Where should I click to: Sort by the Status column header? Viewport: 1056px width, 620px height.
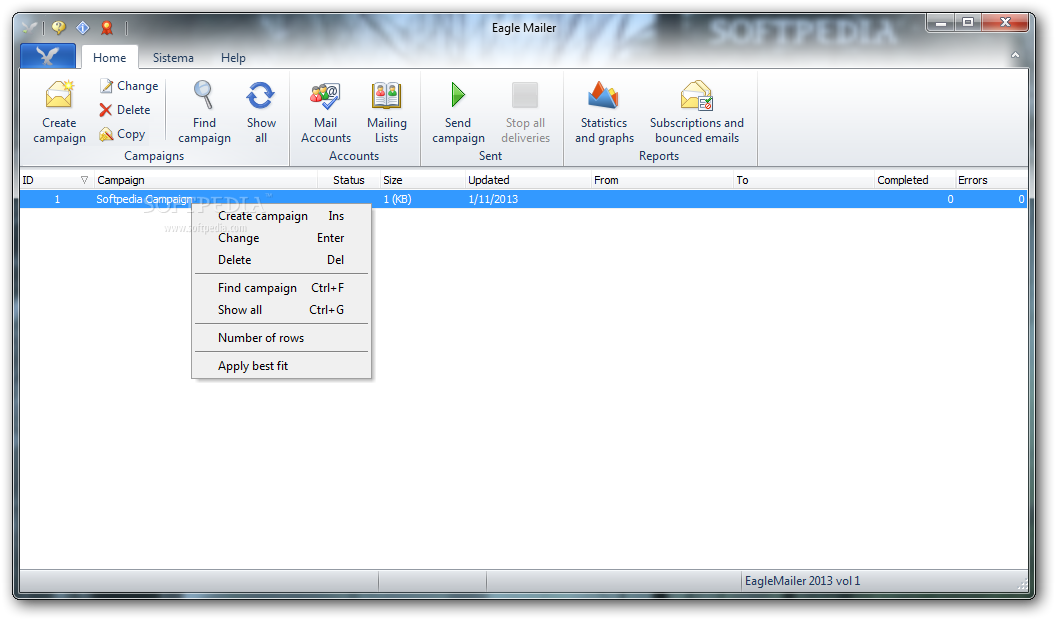point(348,180)
